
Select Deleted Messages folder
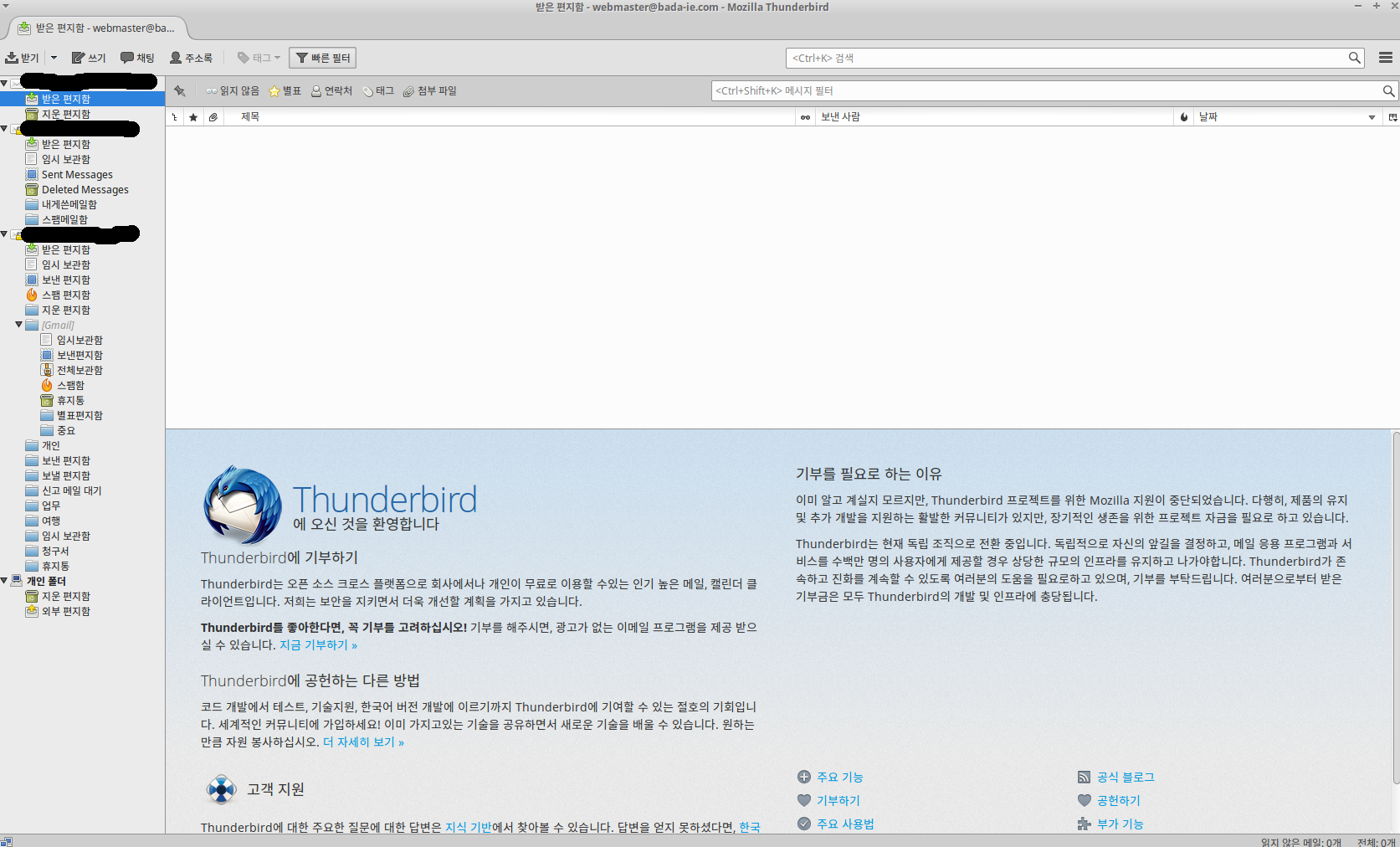(85, 190)
